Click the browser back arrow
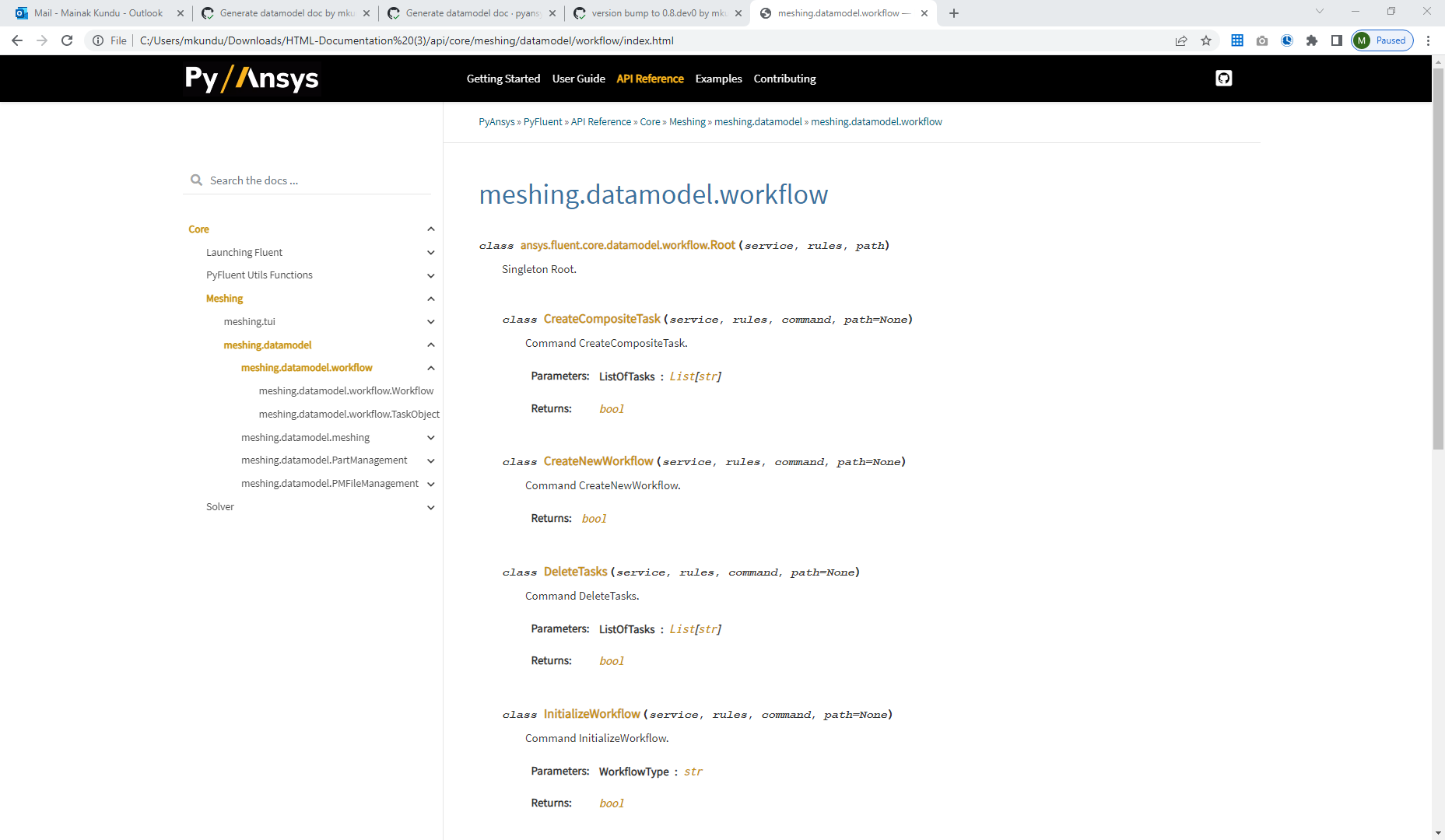Image resolution: width=1445 pixels, height=840 pixels. [x=17, y=40]
